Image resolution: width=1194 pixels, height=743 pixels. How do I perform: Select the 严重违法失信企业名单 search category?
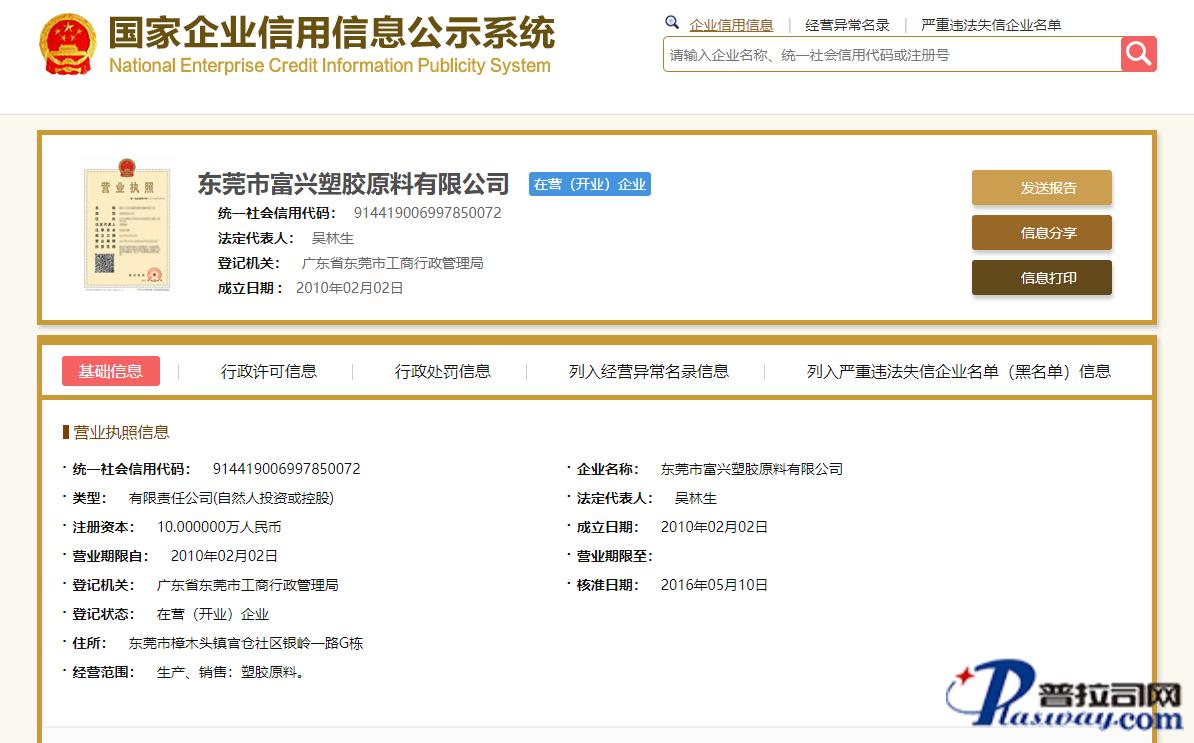[991, 25]
